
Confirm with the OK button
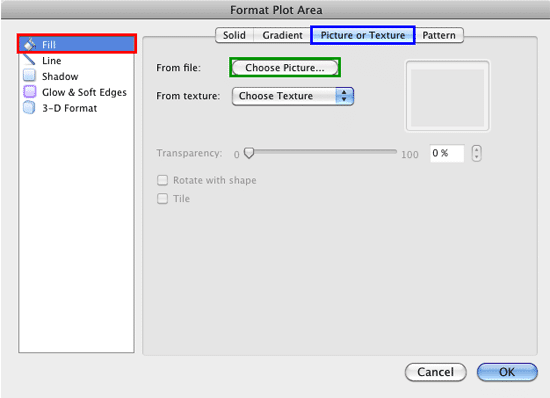tap(507, 372)
